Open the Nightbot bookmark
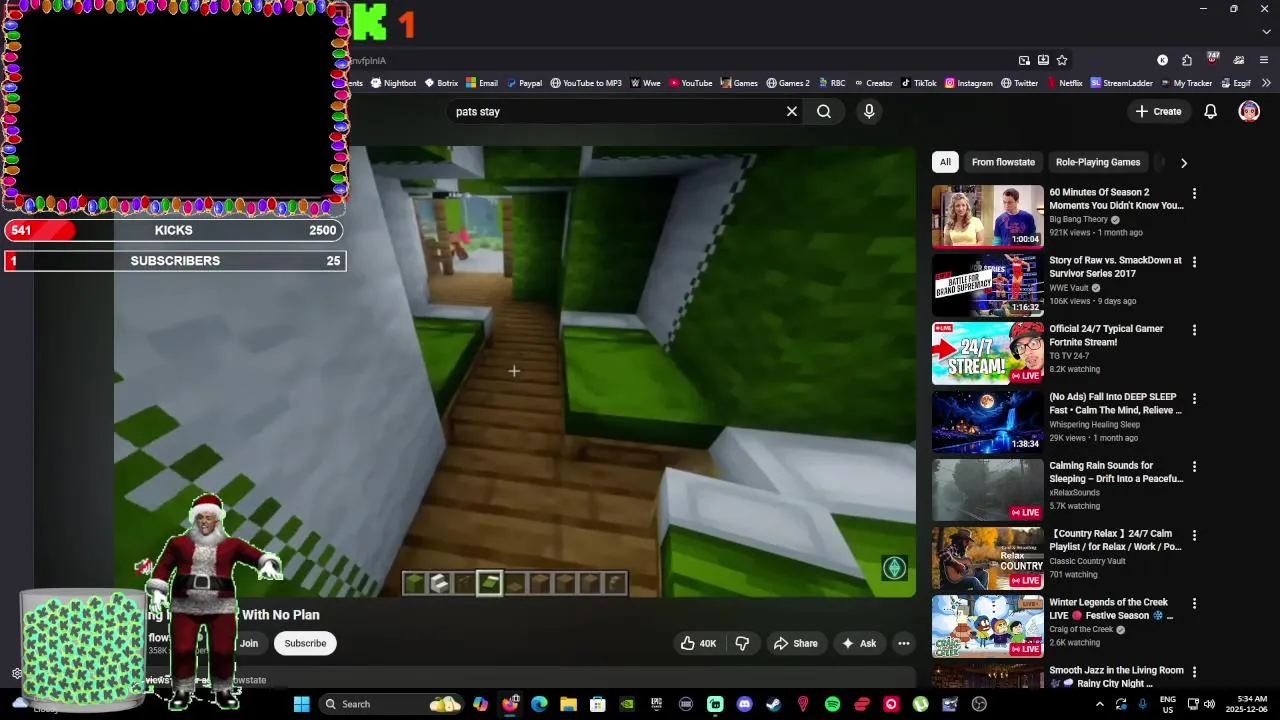 click(x=393, y=83)
